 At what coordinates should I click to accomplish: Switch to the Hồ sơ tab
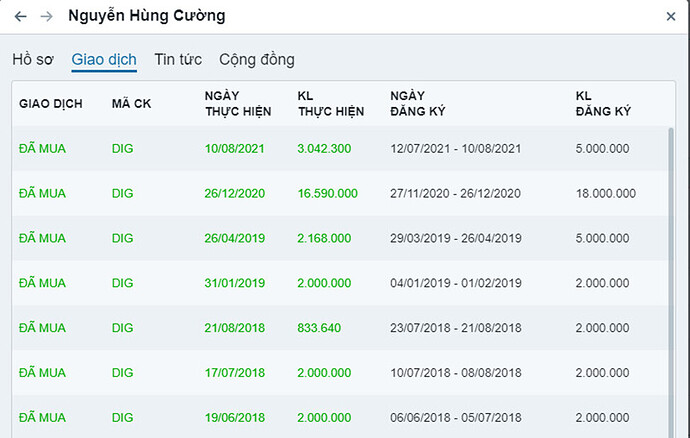point(33,60)
